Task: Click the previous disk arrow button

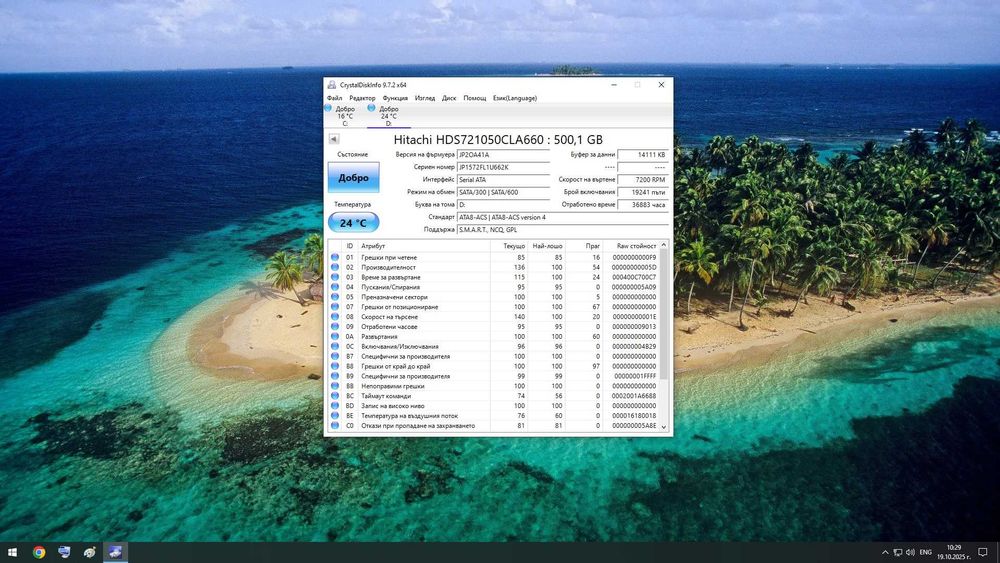Action: pyautogui.click(x=334, y=139)
